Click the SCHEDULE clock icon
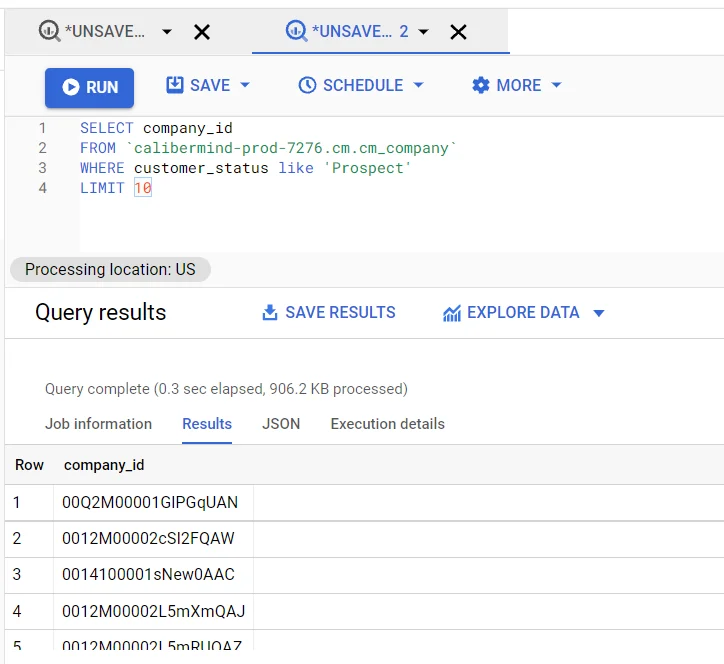The width and height of the screenshot is (724, 664). click(307, 85)
